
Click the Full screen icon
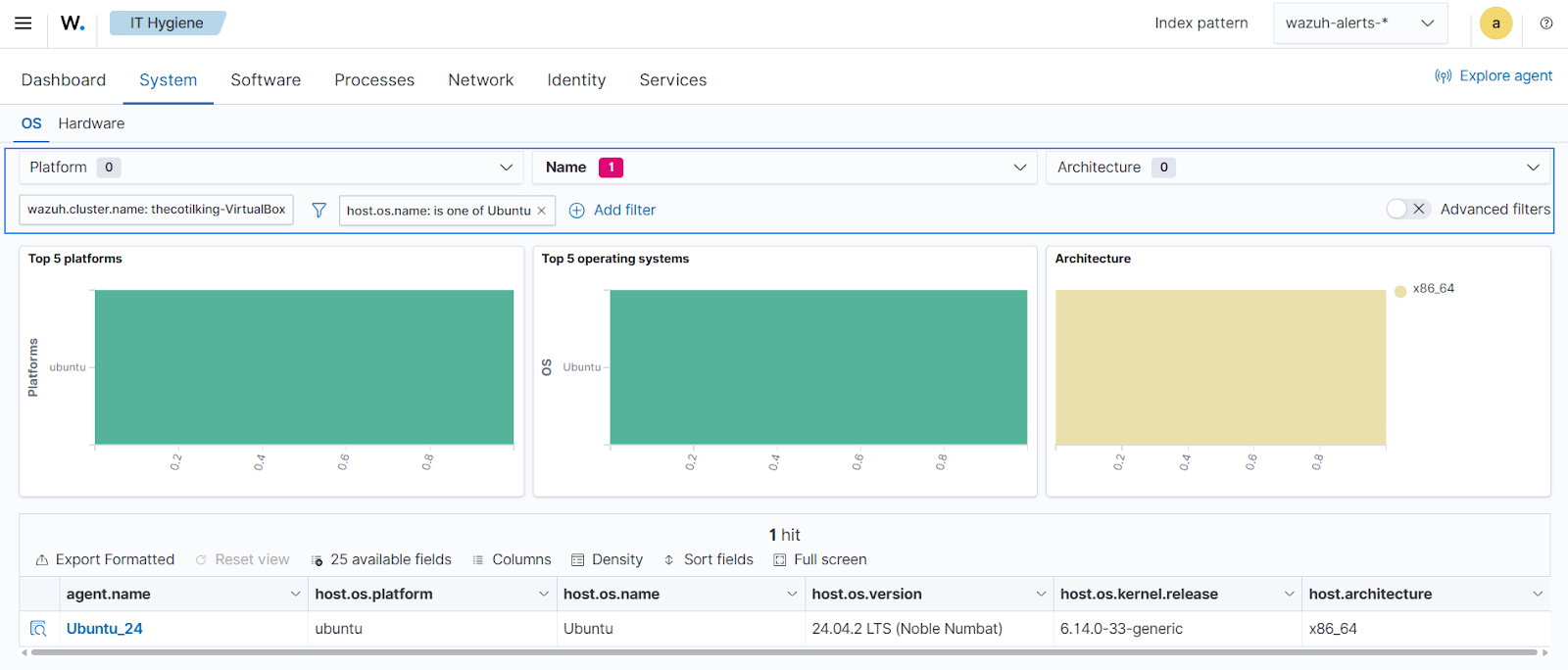pos(780,560)
